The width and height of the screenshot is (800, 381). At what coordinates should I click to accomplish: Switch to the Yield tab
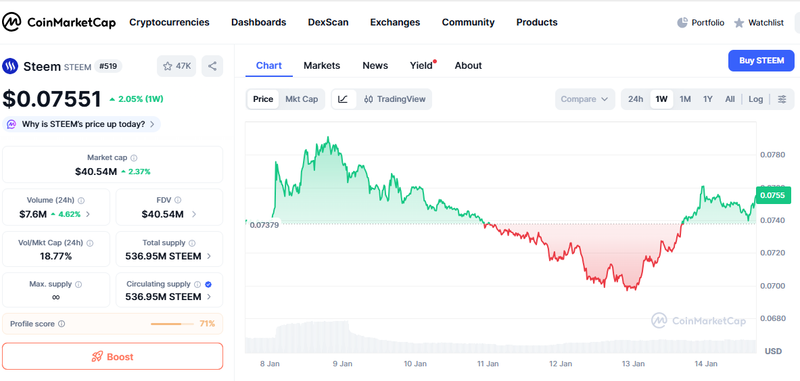point(421,65)
